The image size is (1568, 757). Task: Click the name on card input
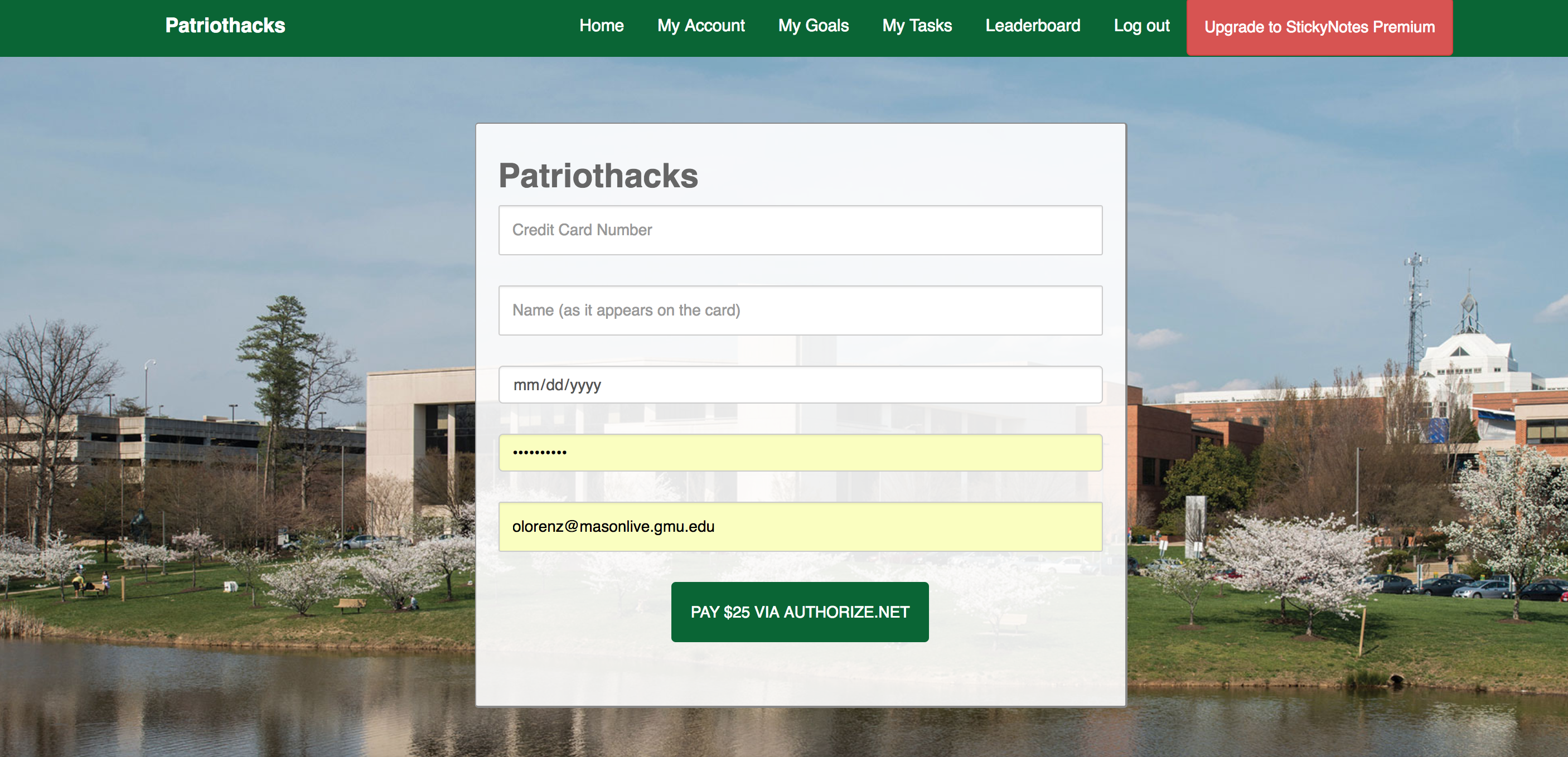point(800,310)
